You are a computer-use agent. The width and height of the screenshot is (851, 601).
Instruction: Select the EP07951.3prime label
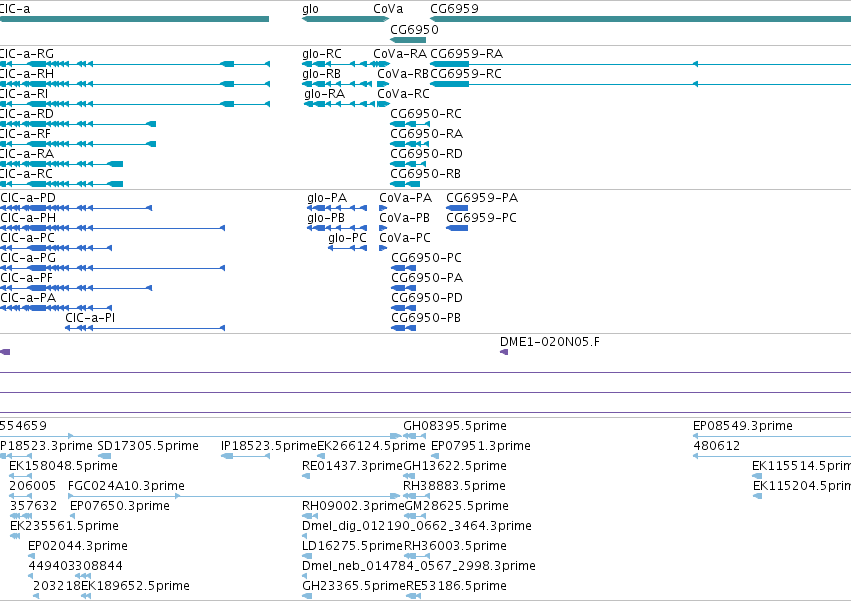pos(480,446)
